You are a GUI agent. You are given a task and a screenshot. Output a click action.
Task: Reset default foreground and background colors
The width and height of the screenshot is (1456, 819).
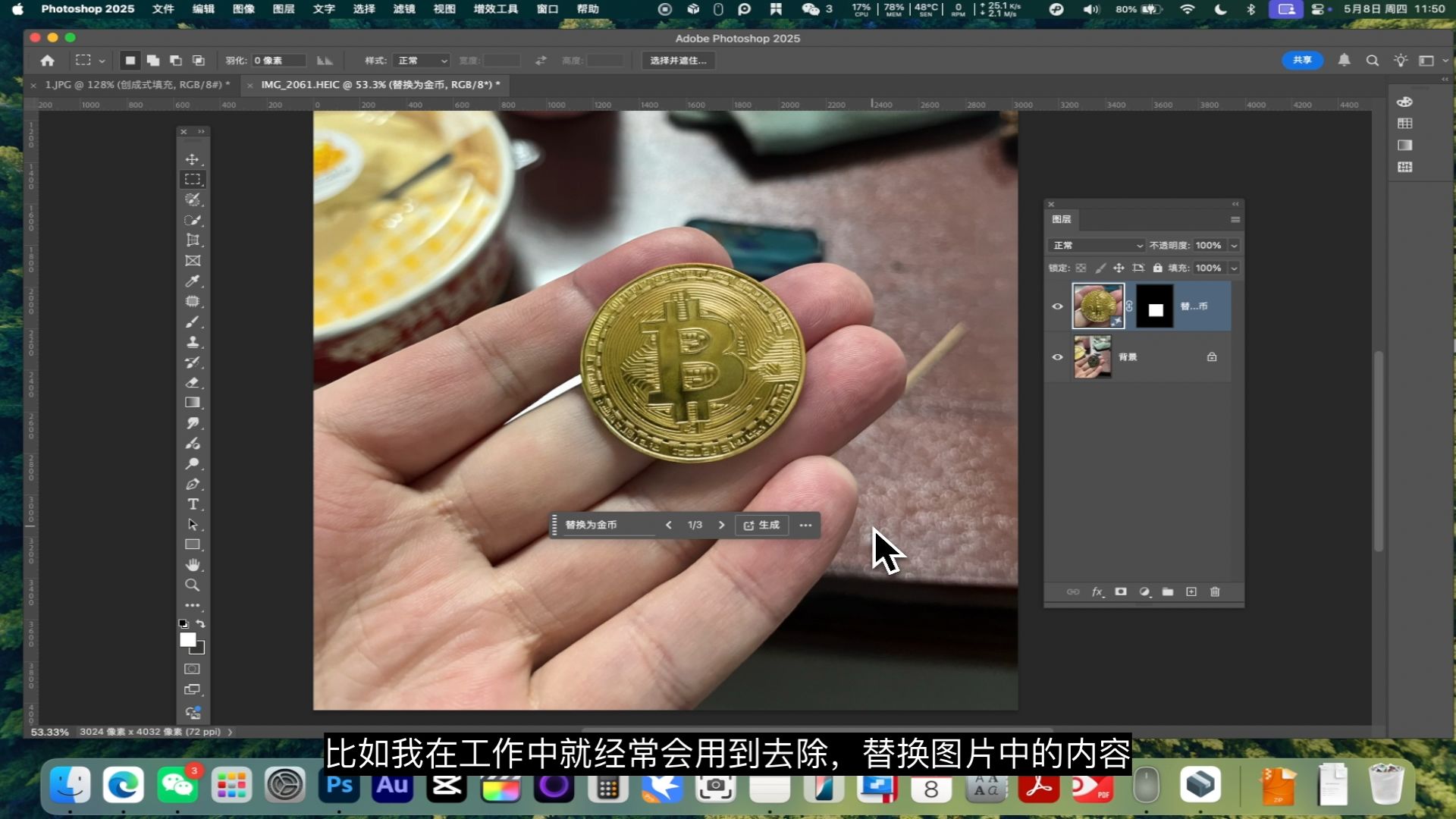[x=184, y=624]
